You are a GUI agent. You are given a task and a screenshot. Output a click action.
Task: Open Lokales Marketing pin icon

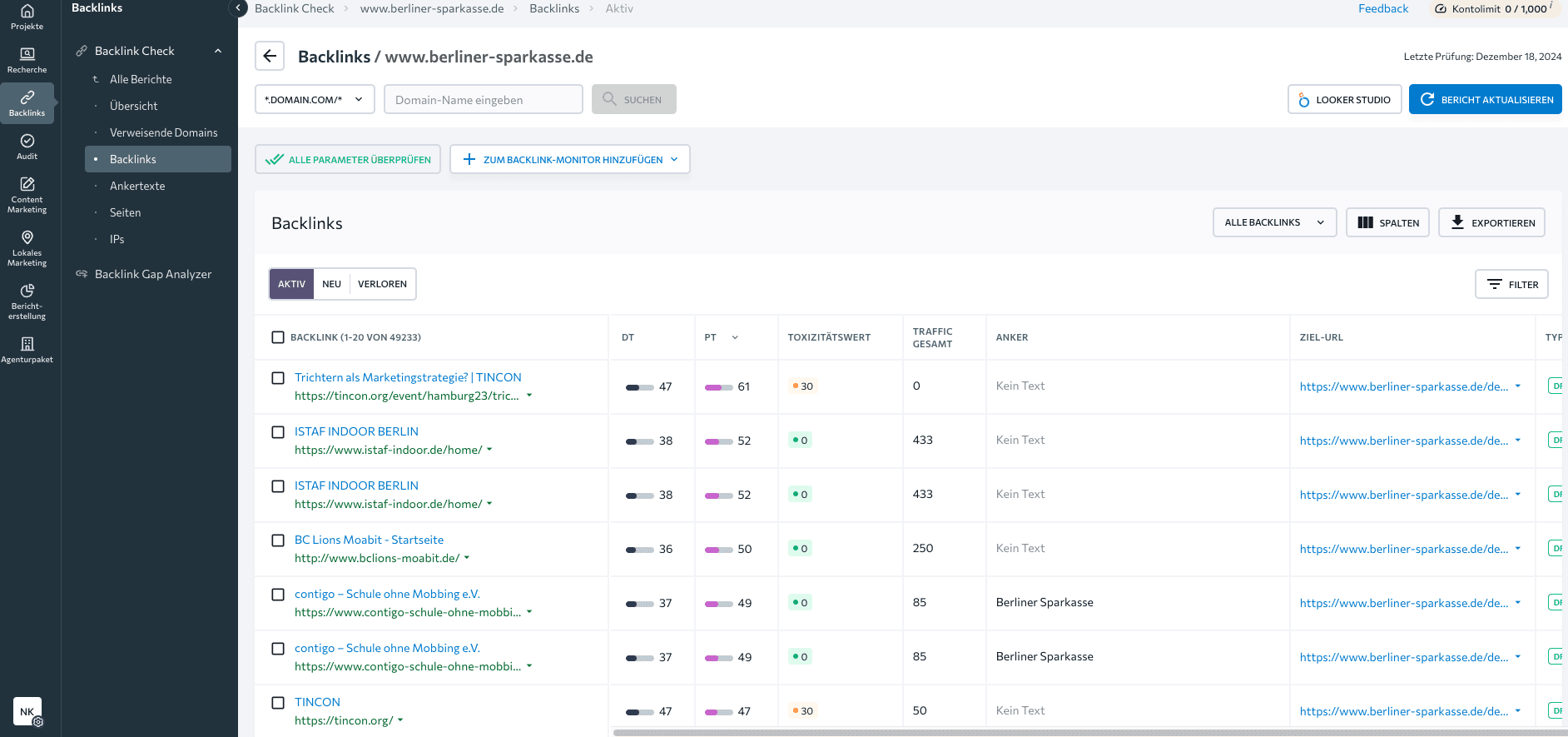click(27, 237)
